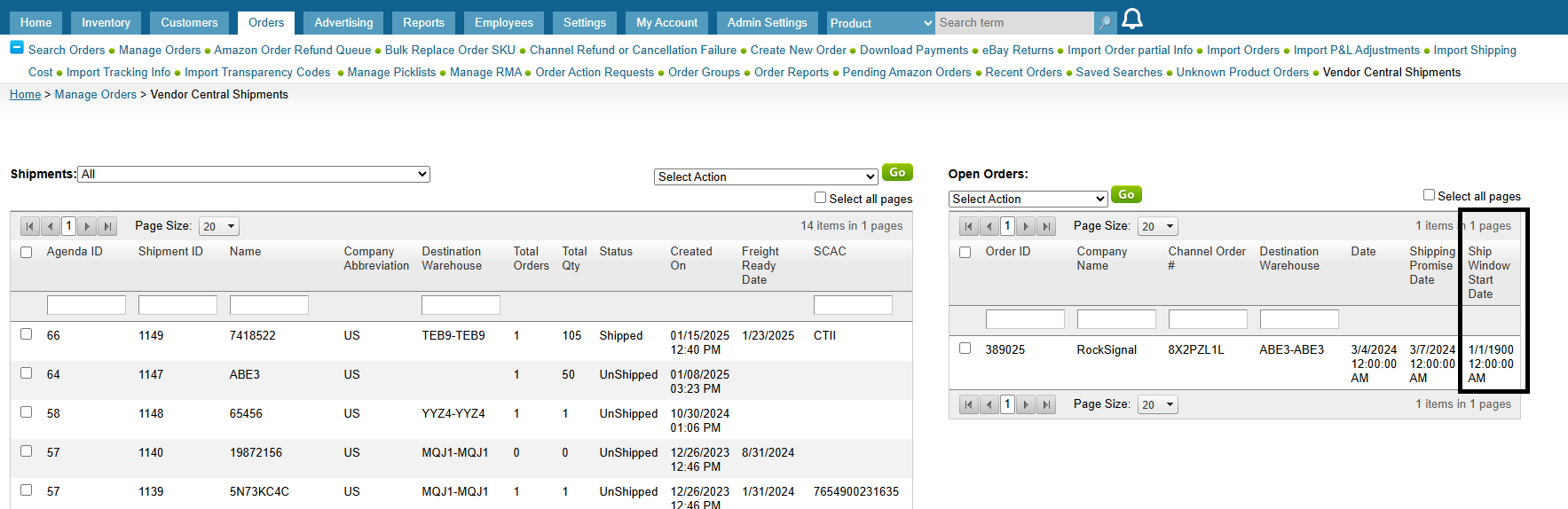Click the search magnifier icon
The width and height of the screenshot is (1568, 509).
1105,23
